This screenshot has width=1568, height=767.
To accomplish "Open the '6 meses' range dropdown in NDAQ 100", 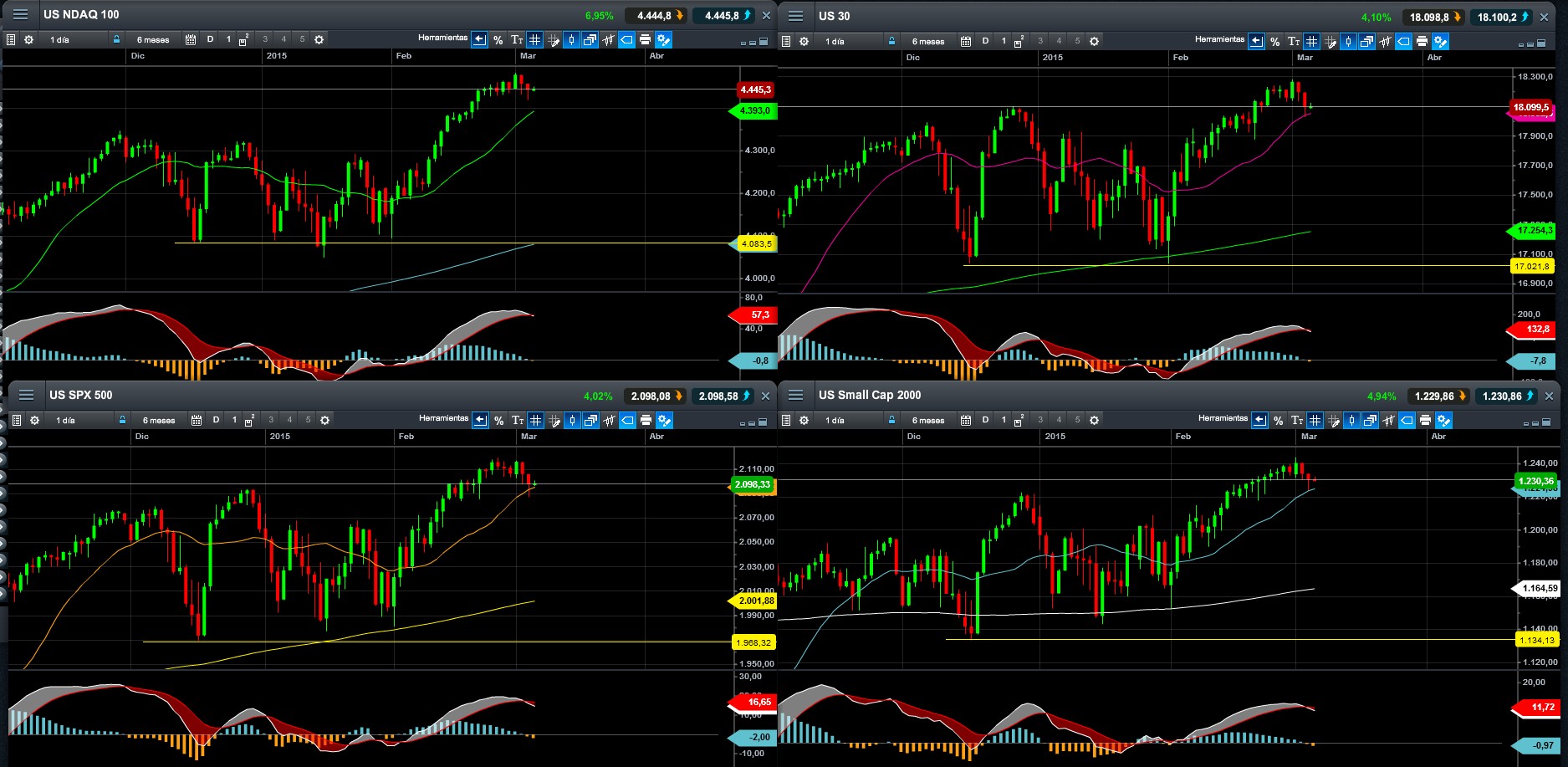I will pyautogui.click(x=153, y=39).
